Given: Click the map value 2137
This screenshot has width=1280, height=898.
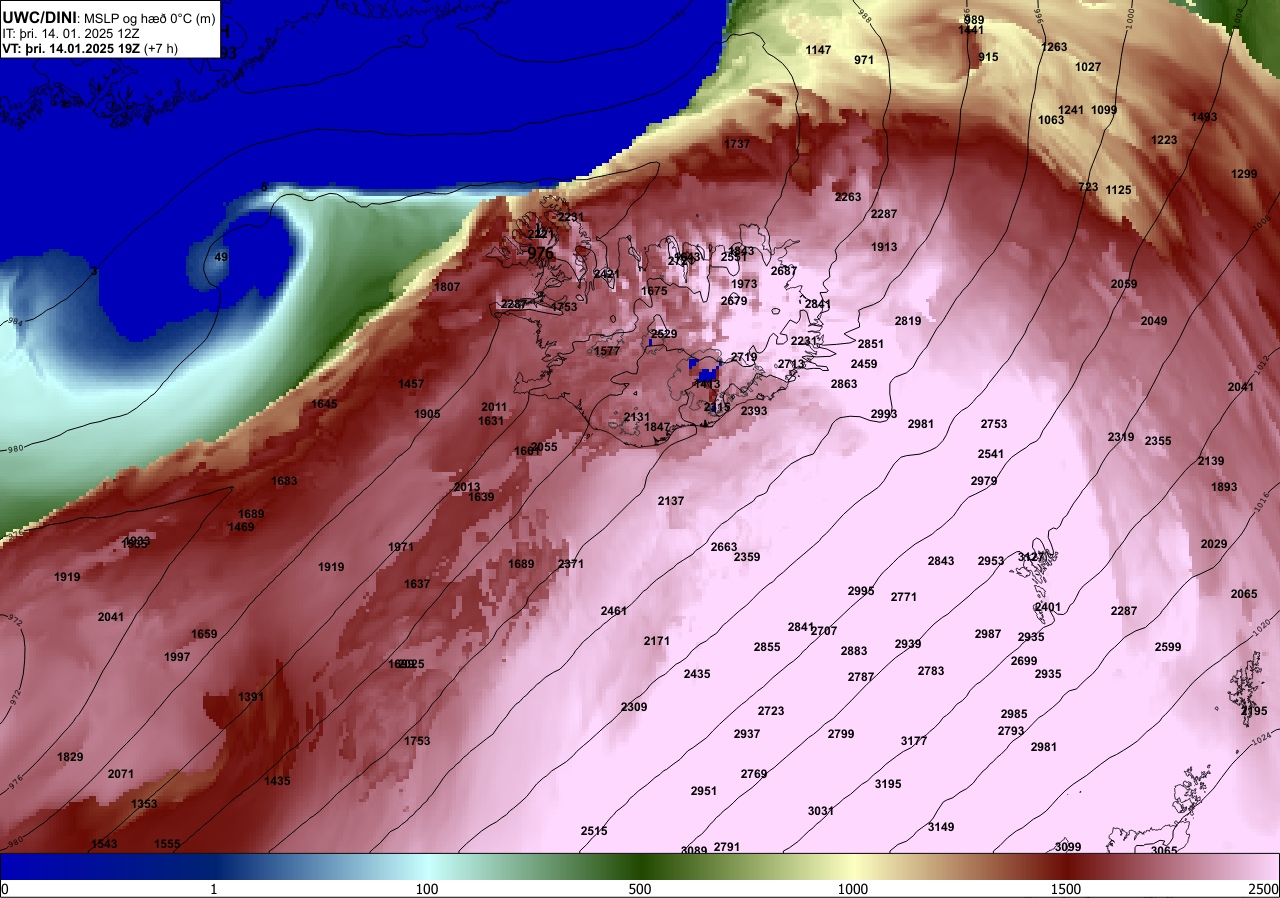Looking at the screenshot, I should 671,501.
